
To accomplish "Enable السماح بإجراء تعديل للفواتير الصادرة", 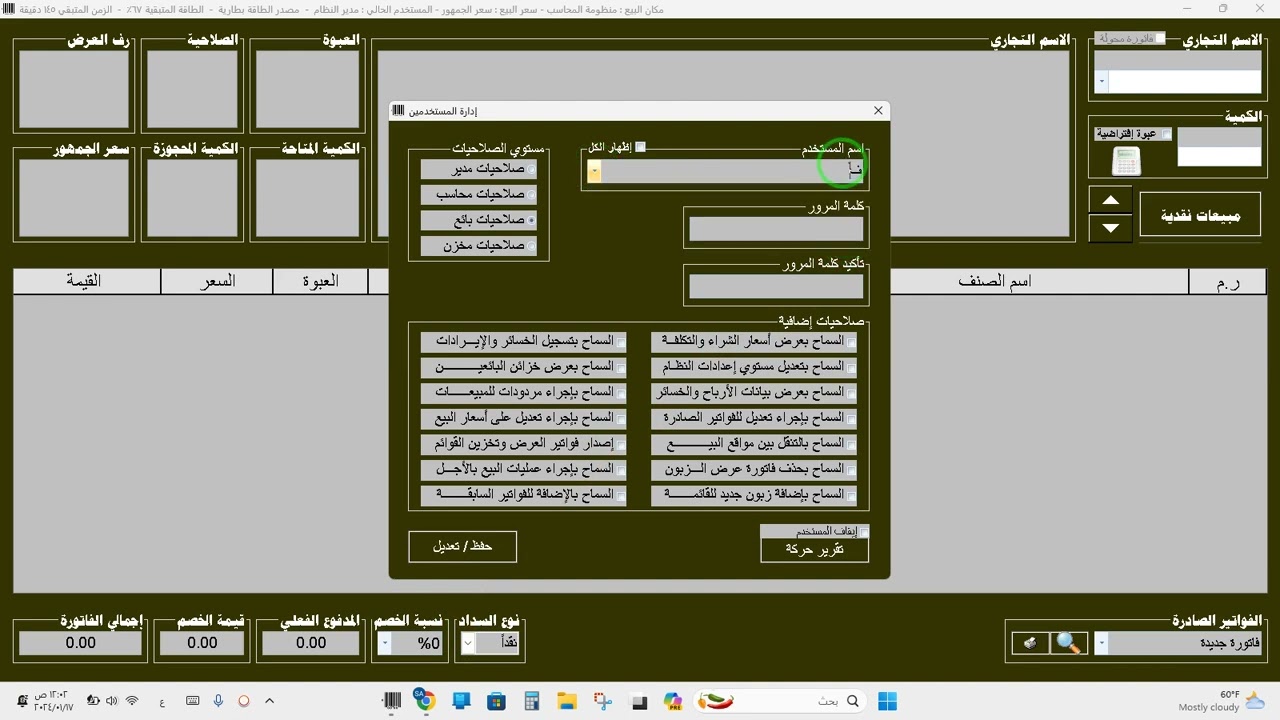I will coord(754,418).
